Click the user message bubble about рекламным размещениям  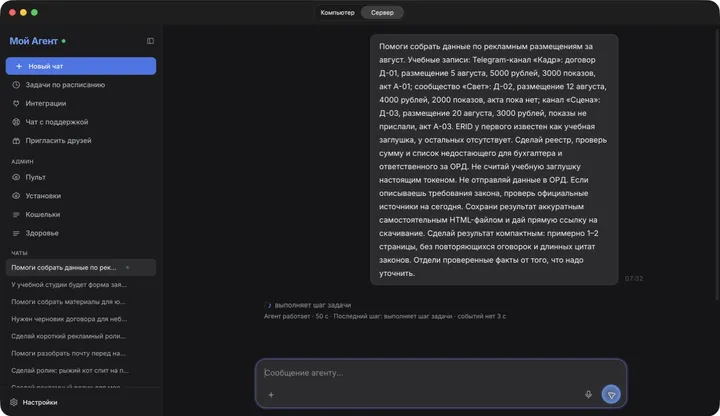click(x=494, y=160)
